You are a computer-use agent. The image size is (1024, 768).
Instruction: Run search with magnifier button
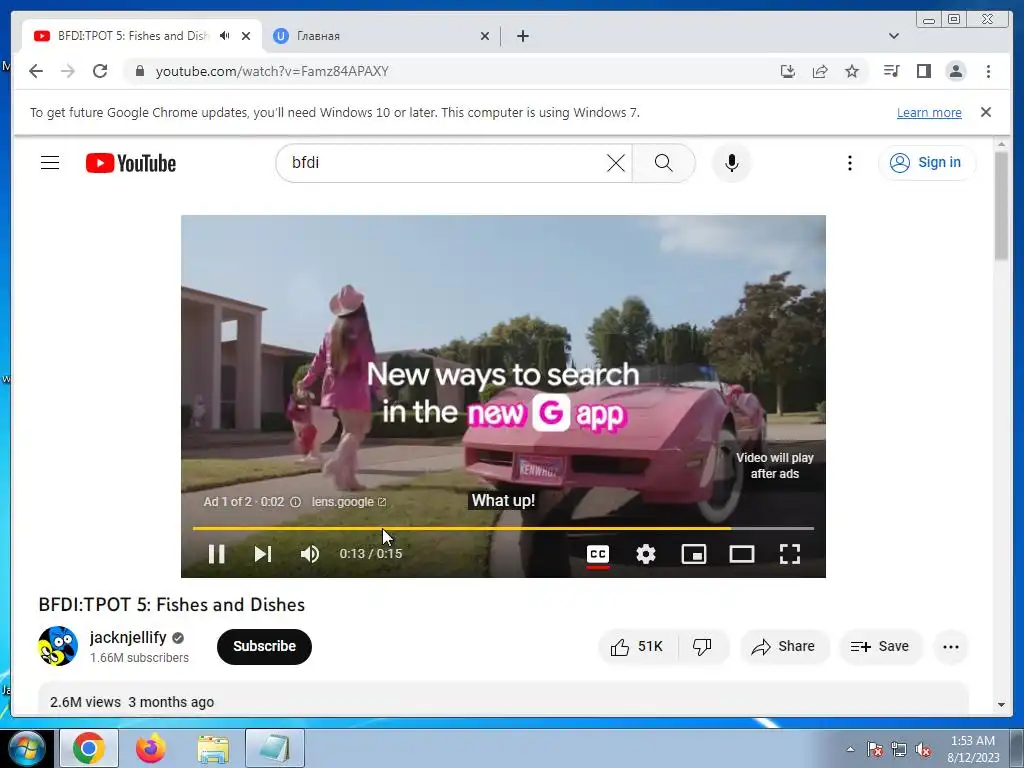[x=664, y=163]
